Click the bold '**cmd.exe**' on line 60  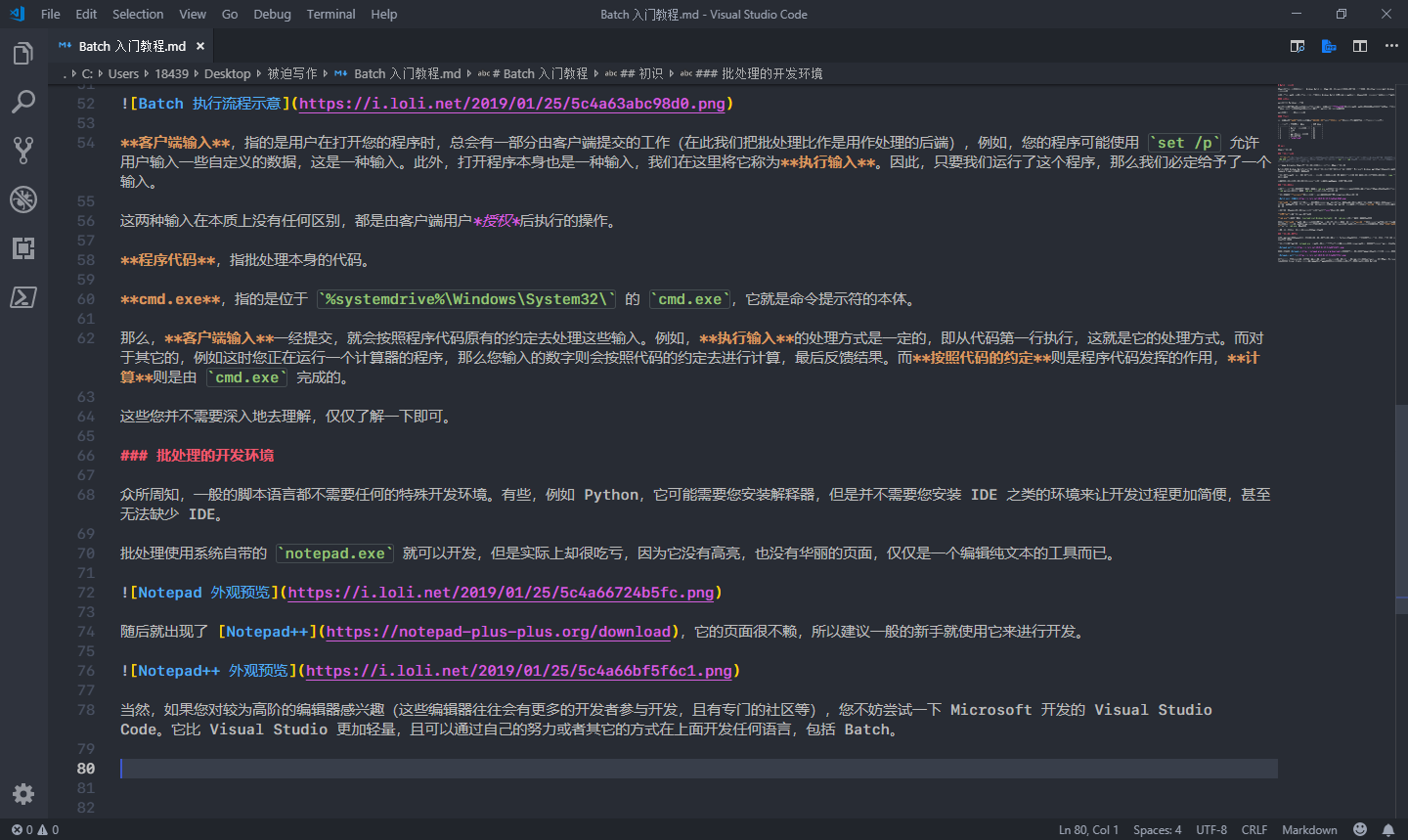pyautogui.click(x=170, y=299)
